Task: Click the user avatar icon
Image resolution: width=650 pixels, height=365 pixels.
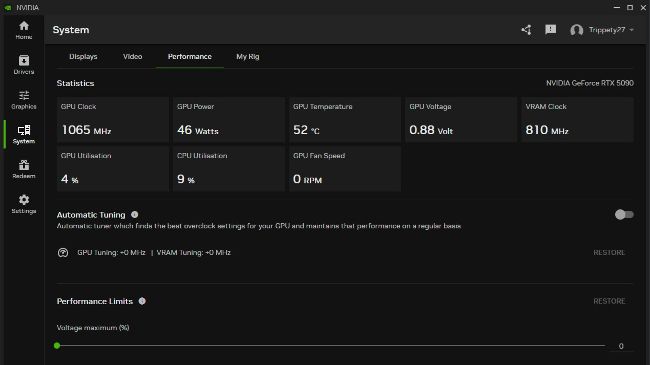Action: (576, 30)
